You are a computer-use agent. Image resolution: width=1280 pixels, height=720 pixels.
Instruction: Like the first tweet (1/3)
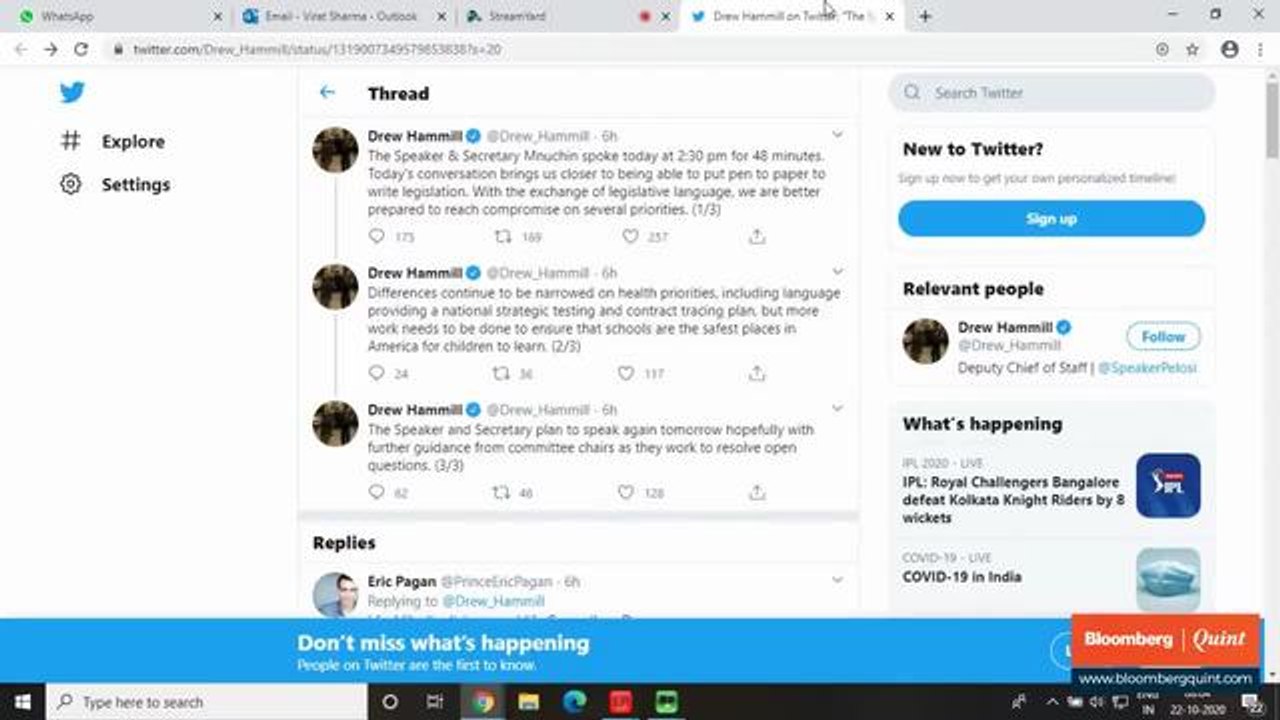(630, 237)
